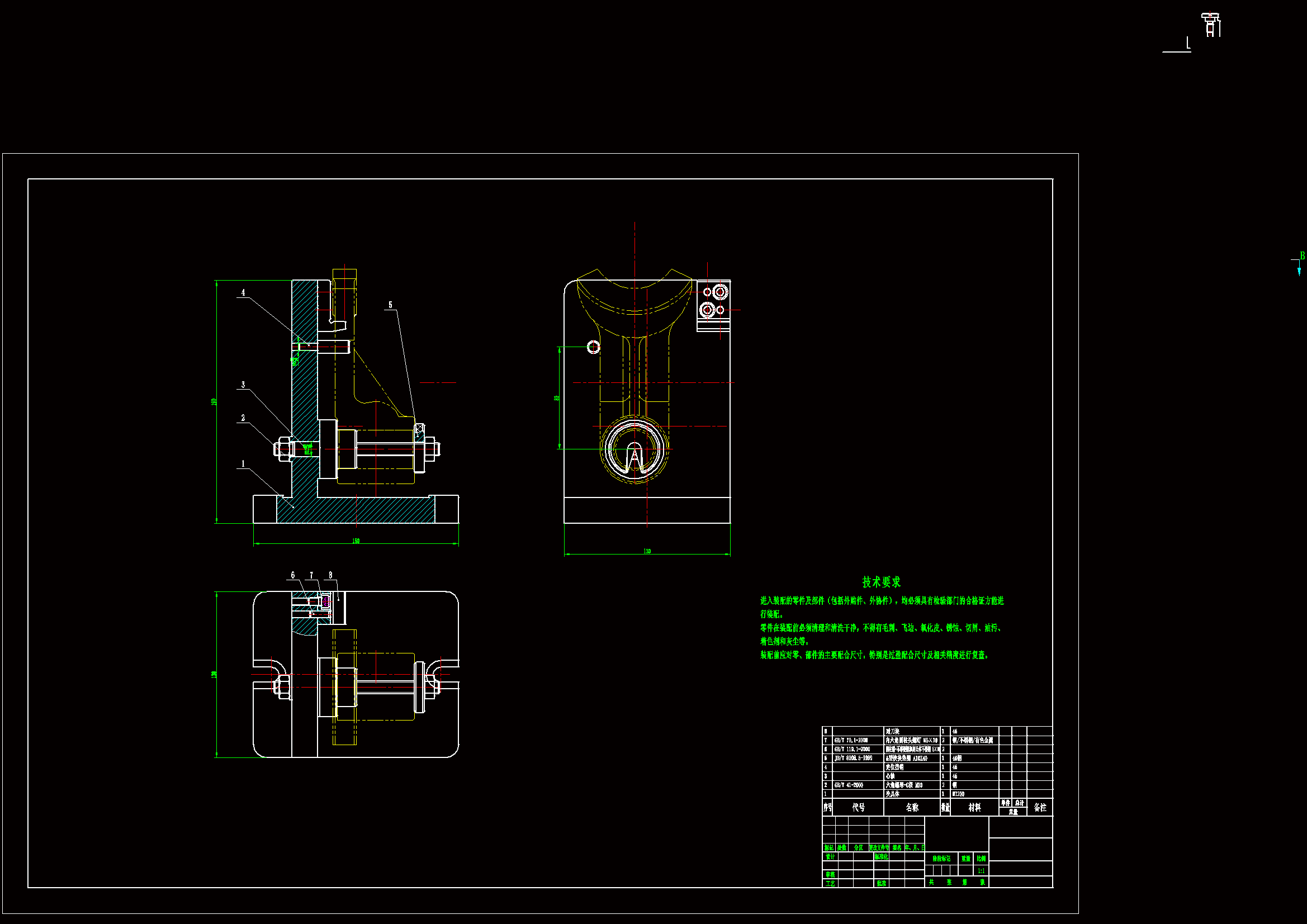Select the 设计 cell in title block
1307x924 pixels.
pyautogui.click(x=831, y=857)
